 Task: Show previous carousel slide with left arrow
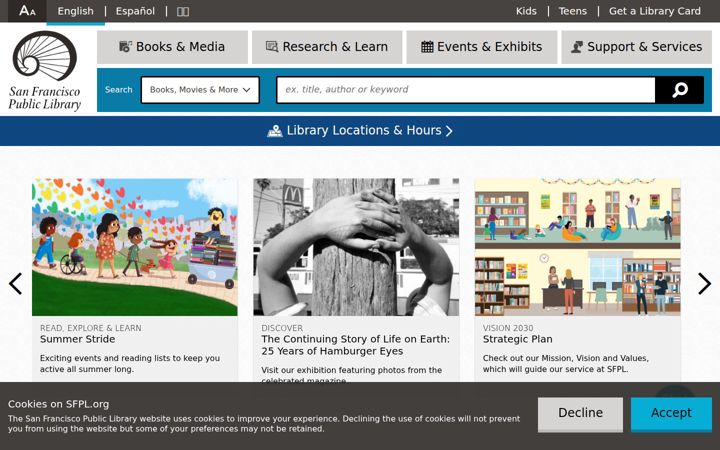15,283
